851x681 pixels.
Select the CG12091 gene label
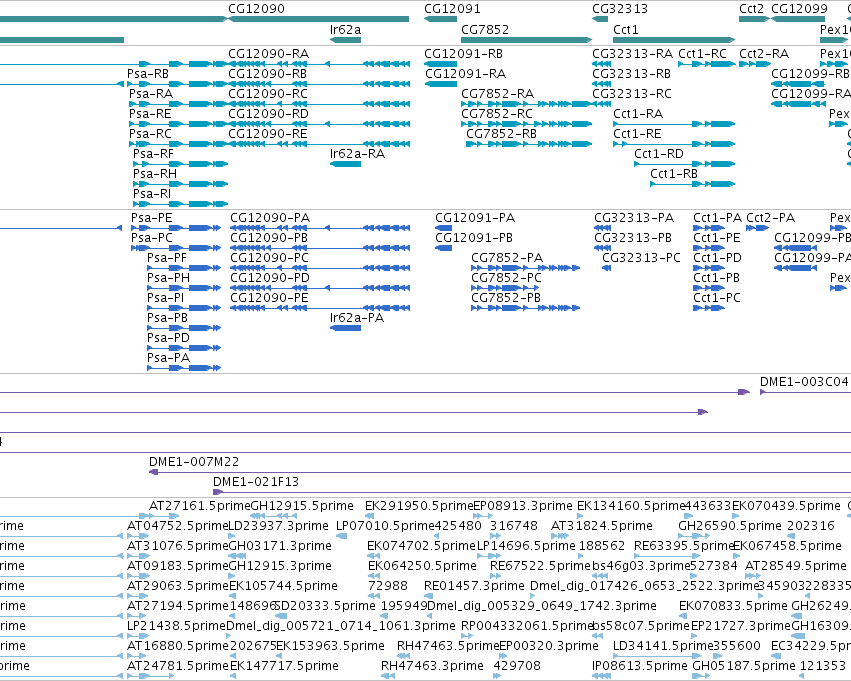point(452,9)
